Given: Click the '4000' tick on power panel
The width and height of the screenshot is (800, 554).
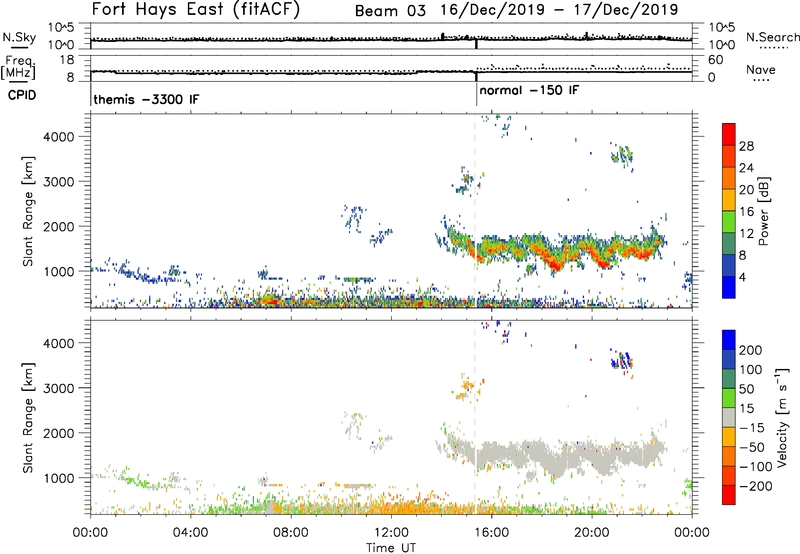Looking at the screenshot, I should pos(58,137).
